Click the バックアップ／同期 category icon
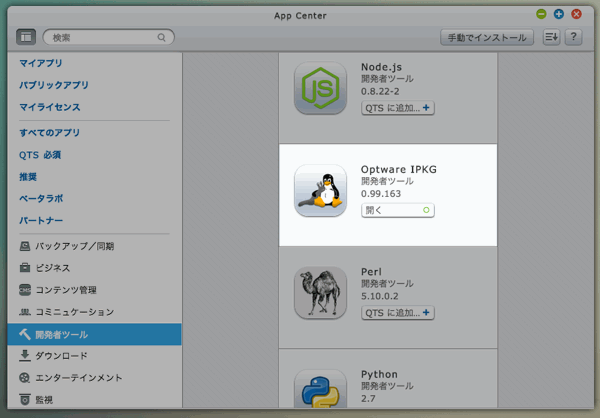 click(x=24, y=246)
